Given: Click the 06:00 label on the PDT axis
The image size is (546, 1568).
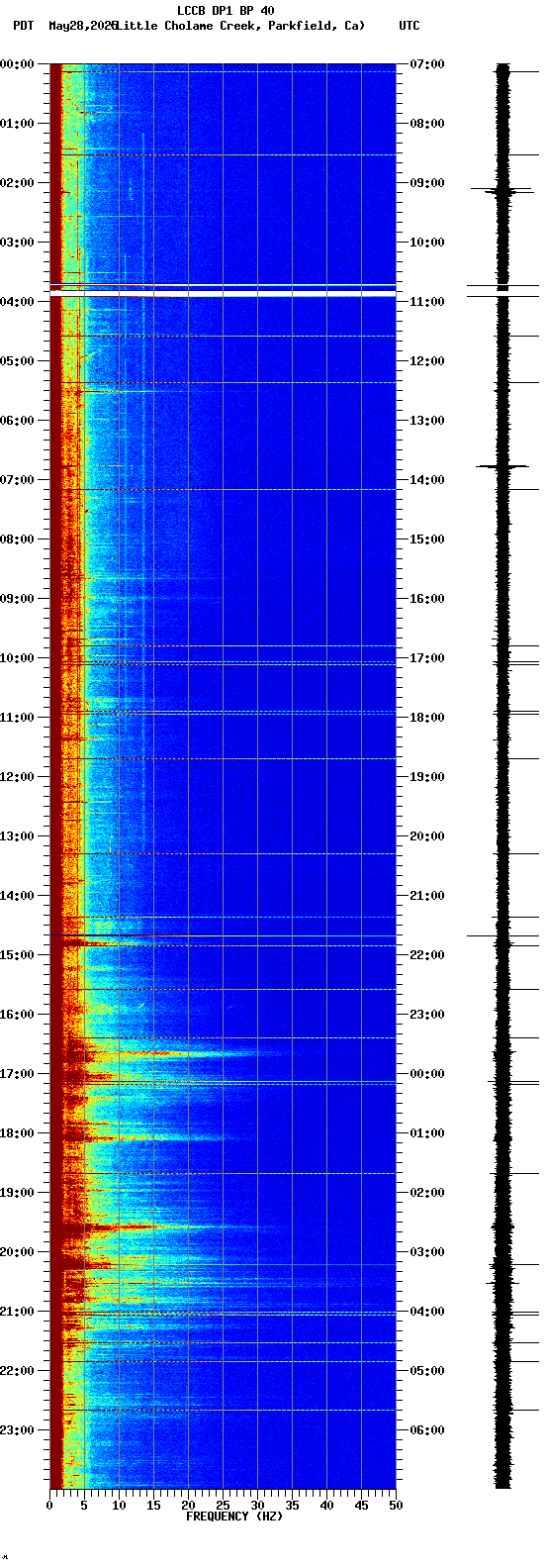Looking at the screenshot, I should 18,421.
